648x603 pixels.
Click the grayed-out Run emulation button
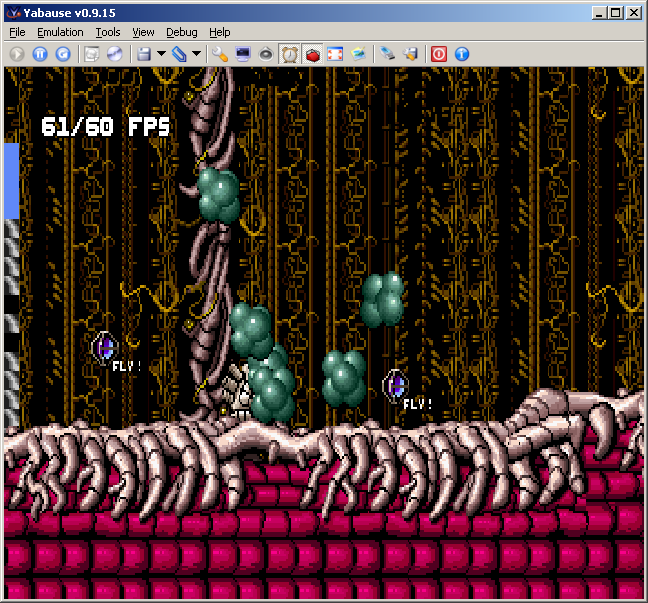click(17, 54)
